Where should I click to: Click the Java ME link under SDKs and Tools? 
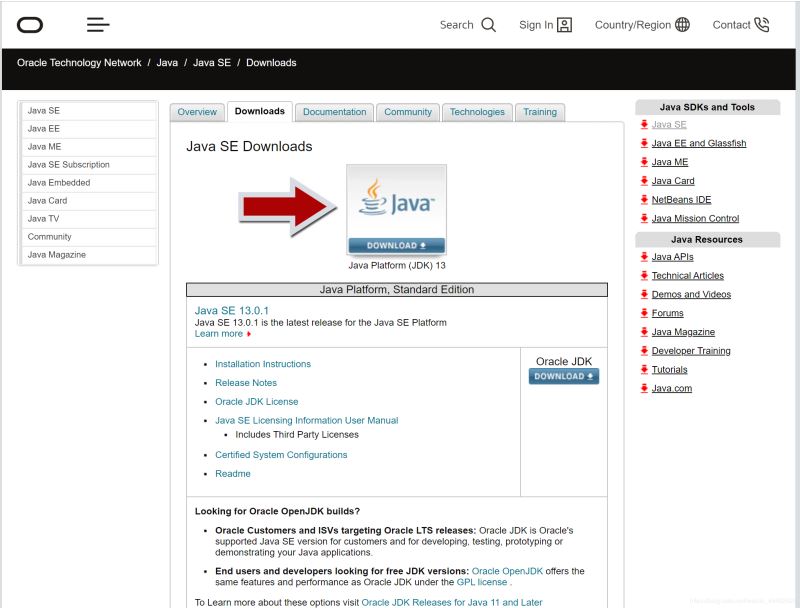[x=669, y=162]
